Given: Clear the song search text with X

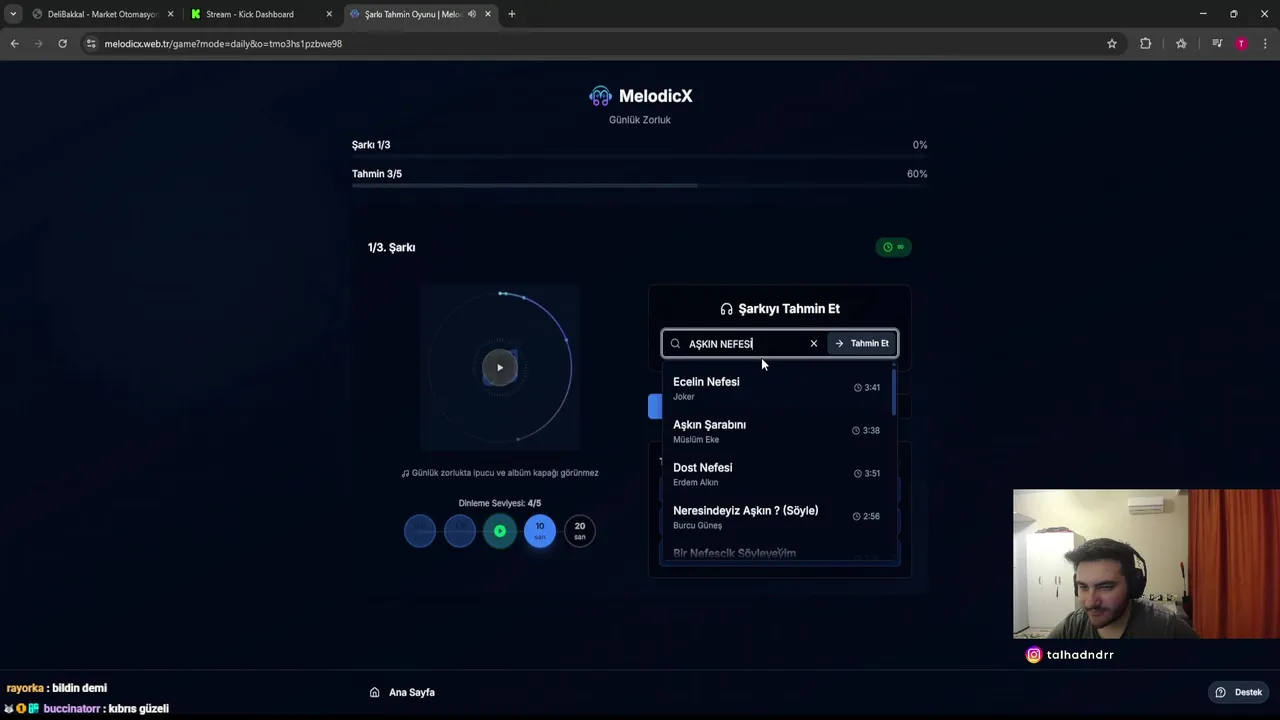Looking at the screenshot, I should click(814, 344).
